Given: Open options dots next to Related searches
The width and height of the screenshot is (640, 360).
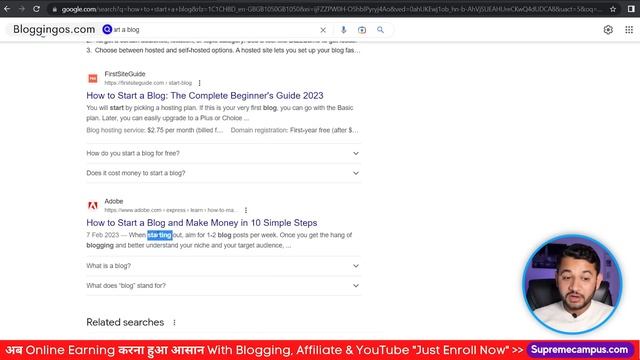Looking at the screenshot, I should (174, 322).
